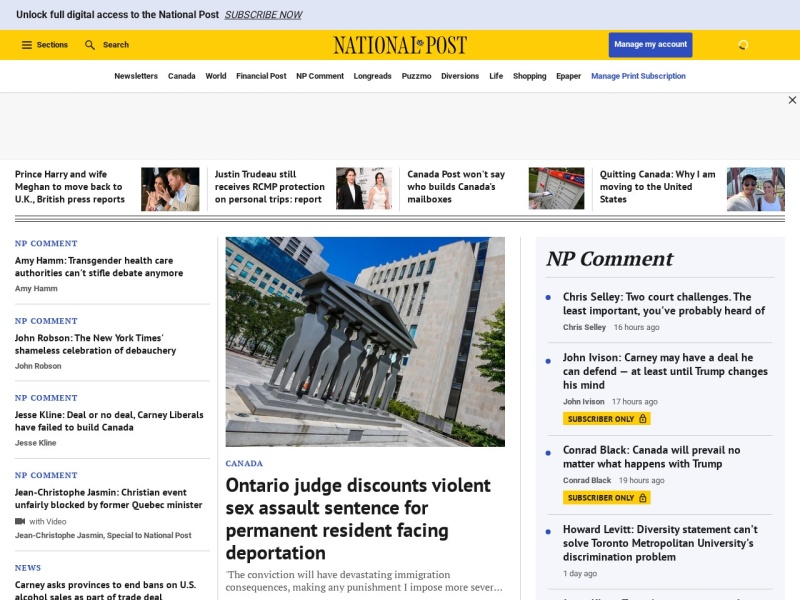Open Justin Trudeau RCMP protection headline
The width and height of the screenshot is (800, 600).
click(269, 187)
